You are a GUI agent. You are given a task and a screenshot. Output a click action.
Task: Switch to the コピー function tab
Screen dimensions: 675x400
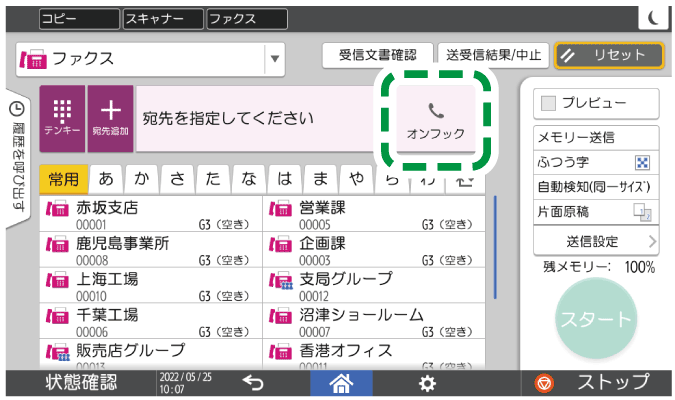(79, 19)
